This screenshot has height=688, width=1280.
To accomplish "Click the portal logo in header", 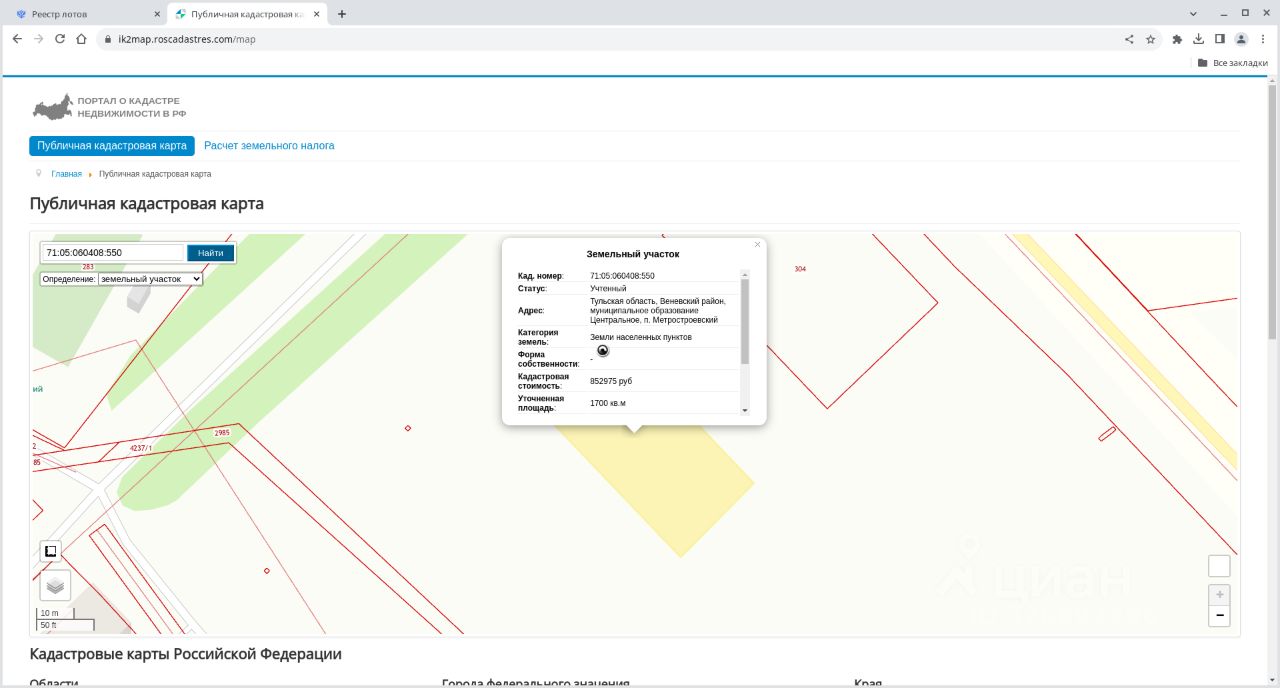I will pos(107,107).
